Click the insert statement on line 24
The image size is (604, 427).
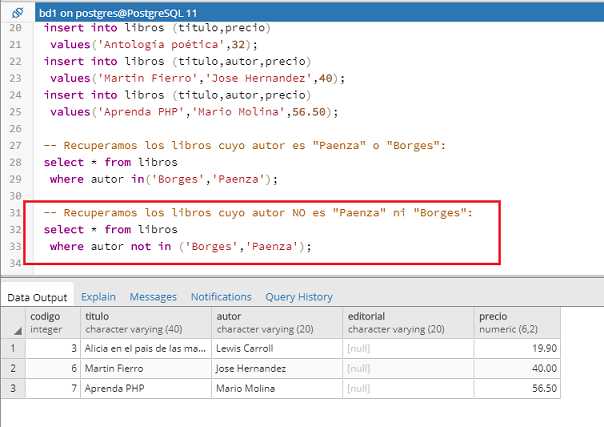[177, 95]
